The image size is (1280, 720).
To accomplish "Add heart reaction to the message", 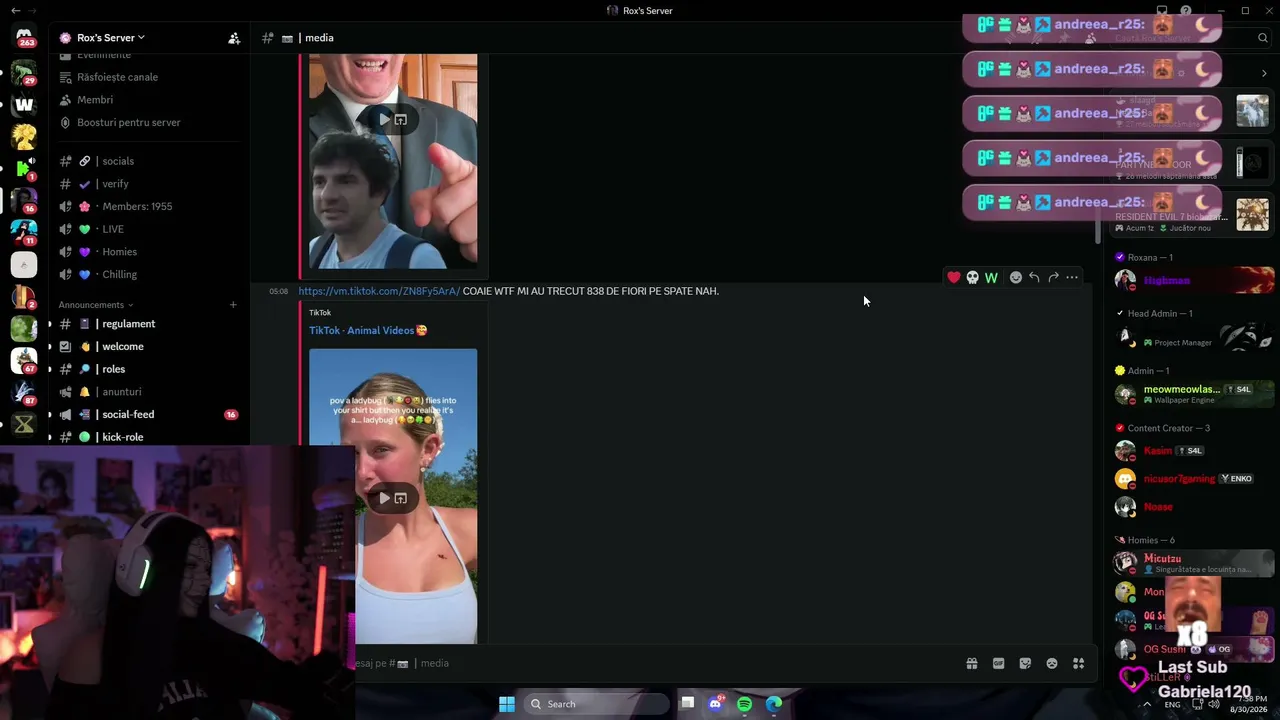I will [954, 277].
